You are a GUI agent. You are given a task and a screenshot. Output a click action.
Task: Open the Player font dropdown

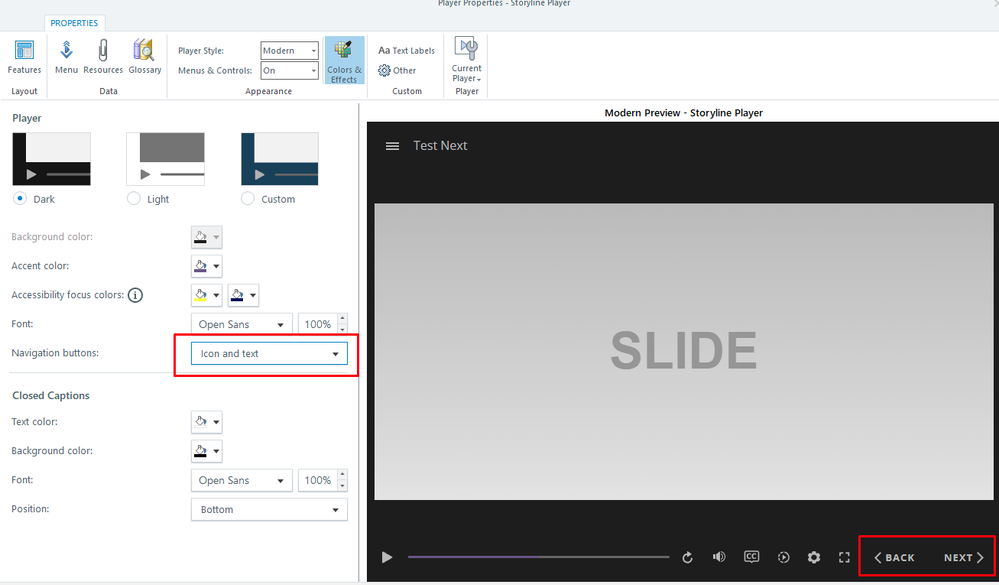click(x=241, y=324)
